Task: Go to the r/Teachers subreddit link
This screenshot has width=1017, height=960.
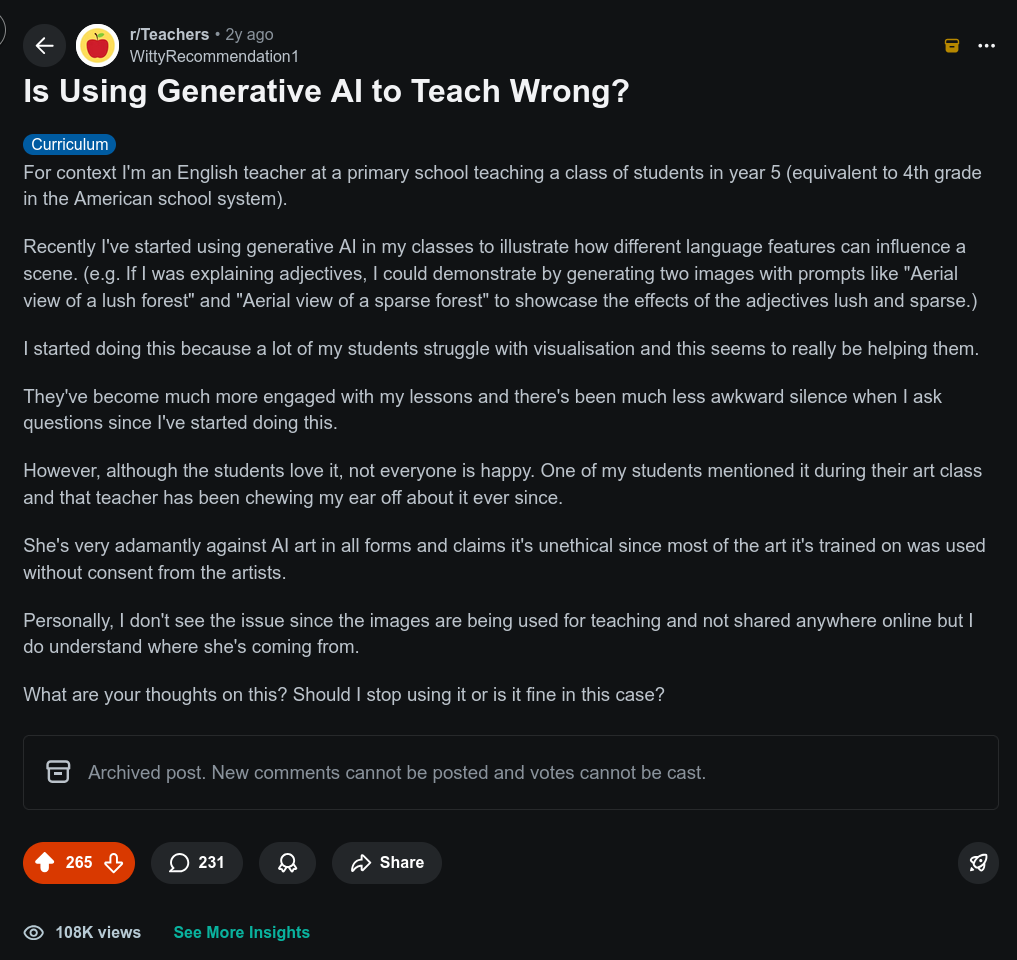Action: 169,35
